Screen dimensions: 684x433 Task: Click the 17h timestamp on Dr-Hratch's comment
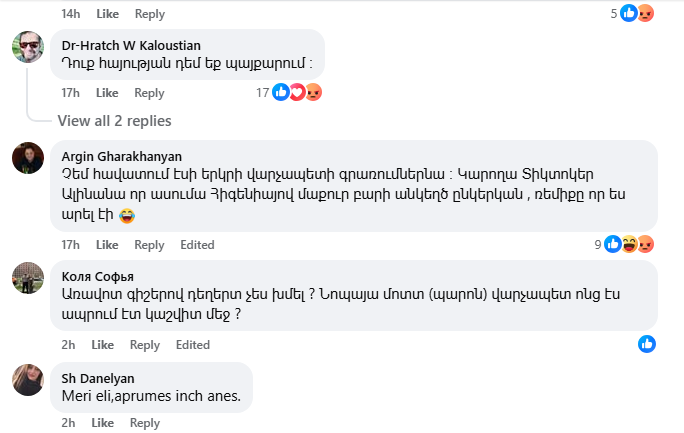click(70, 93)
